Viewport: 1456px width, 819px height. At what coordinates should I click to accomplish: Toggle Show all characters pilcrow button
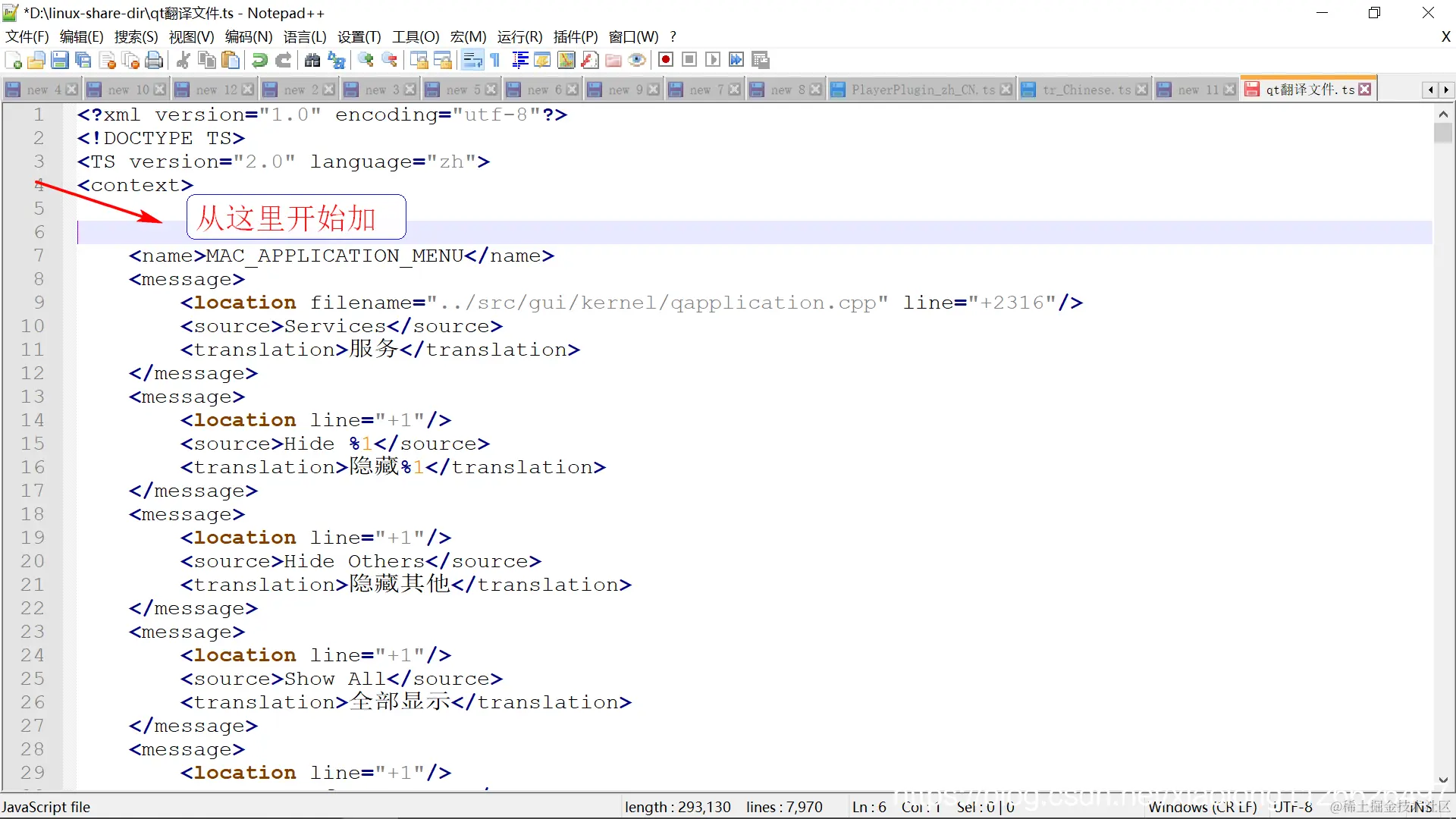click(495, 60)
